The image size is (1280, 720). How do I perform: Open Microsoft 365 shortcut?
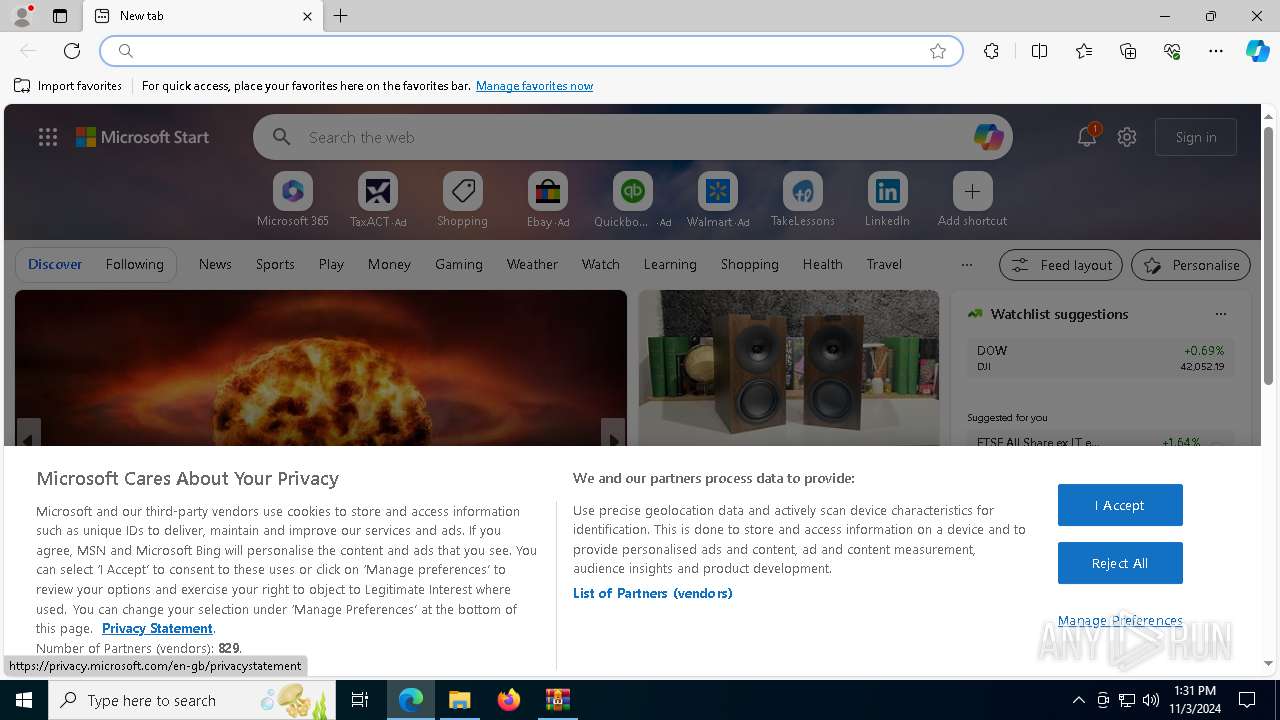(x=293, y=199)
